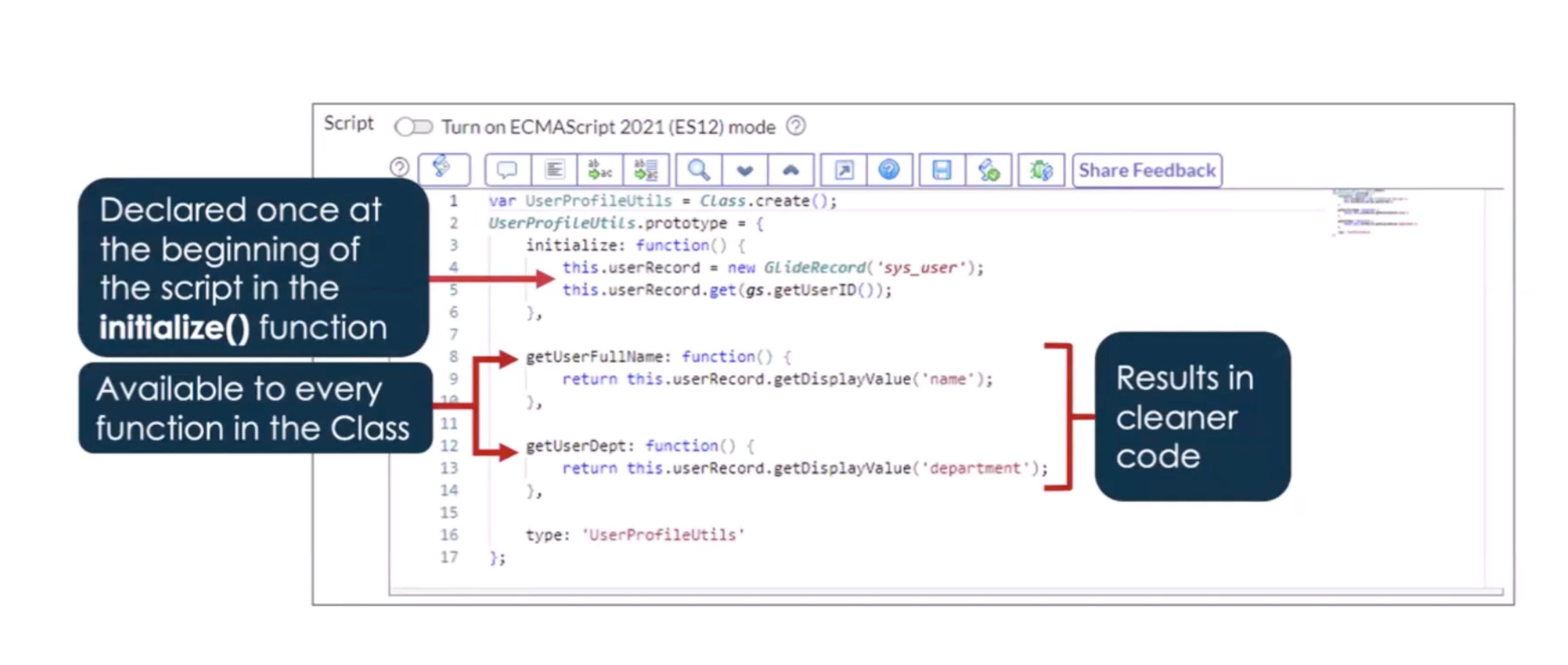Find previous occurrence with up arrow

click(x=791, y=170)
